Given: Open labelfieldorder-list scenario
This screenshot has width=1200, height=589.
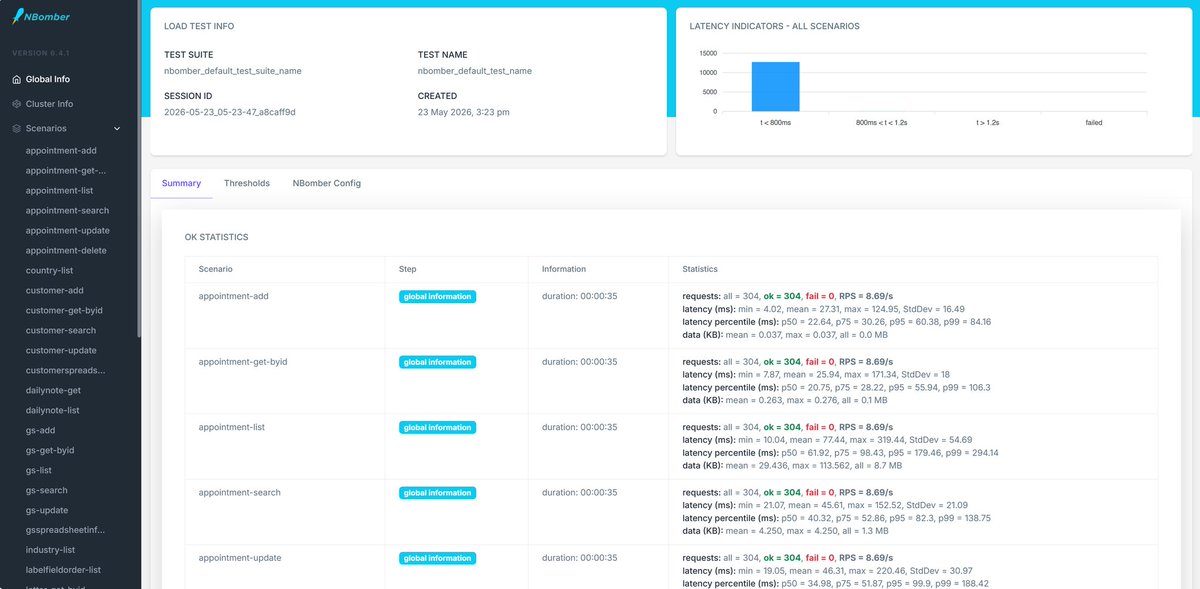Looking at the screenshot, I should point(64,570).
